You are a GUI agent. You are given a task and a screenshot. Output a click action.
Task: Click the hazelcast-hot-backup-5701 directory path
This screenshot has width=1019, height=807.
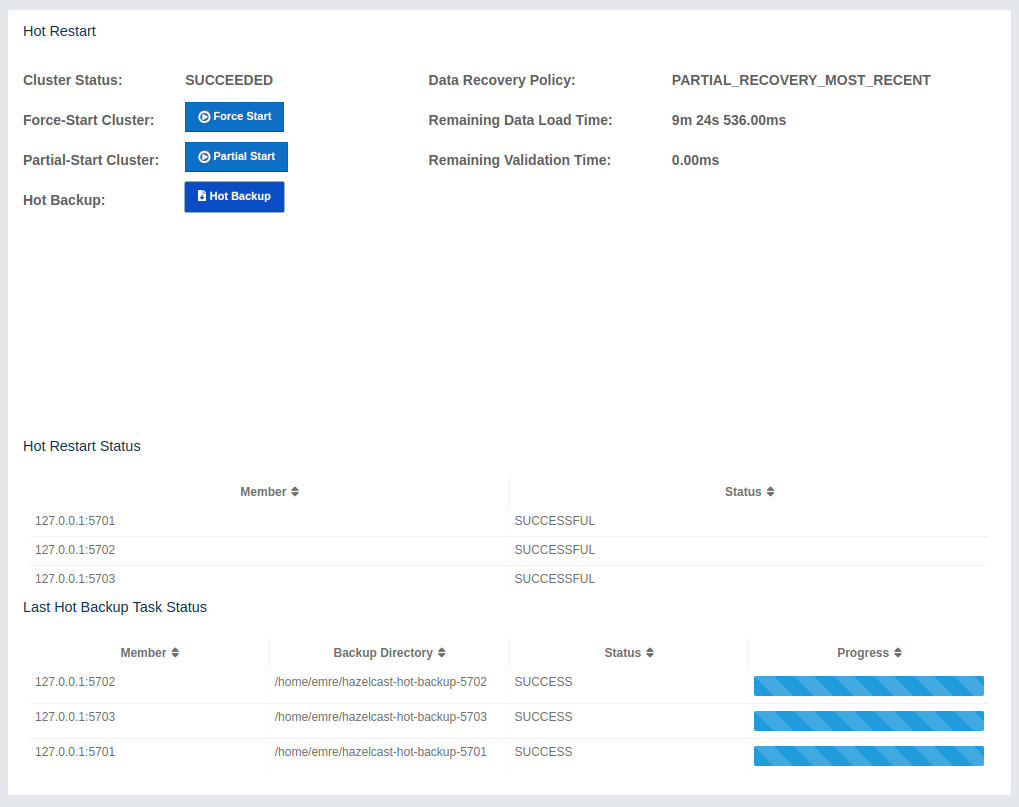tap(380, 752)
